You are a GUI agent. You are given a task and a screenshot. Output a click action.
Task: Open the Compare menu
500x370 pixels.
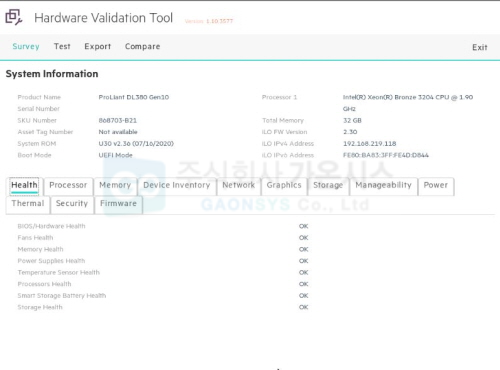coord(143,46)
